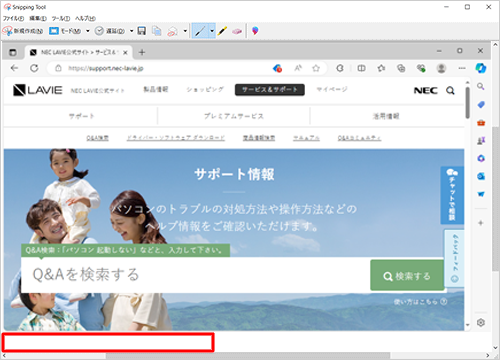Copy the snip using the copy icon
This screenshot has width=500, height=360.
click(x=157, y=31)
